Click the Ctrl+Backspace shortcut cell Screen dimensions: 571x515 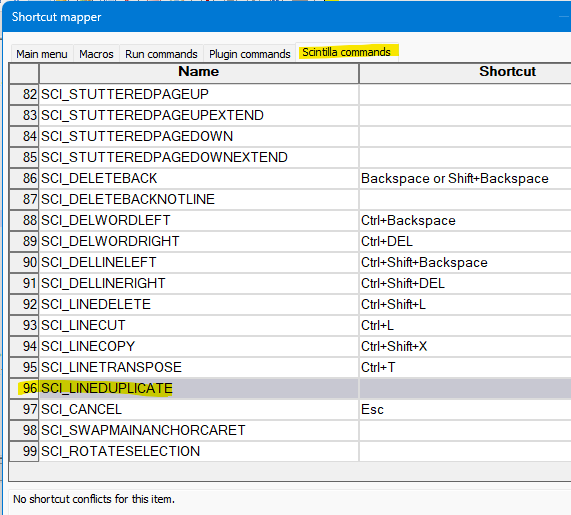465,220
